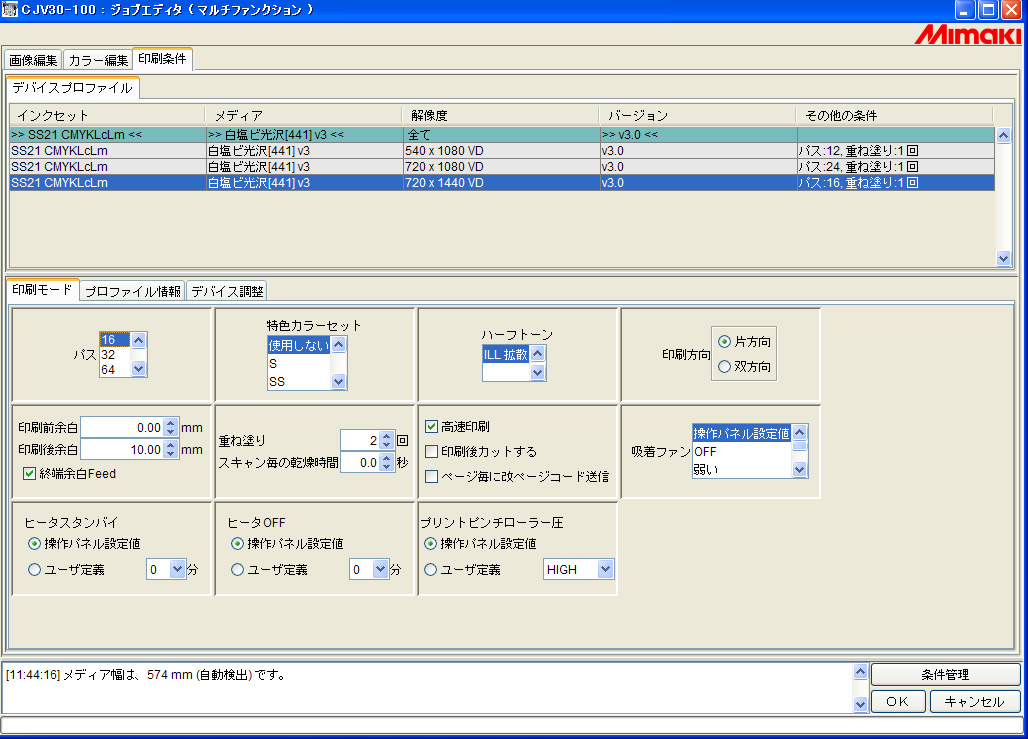Increase スキャン毎の乾燥時間 with up arrow
The height and width of the screenshot is (739, 1028).
click(386, 458)
